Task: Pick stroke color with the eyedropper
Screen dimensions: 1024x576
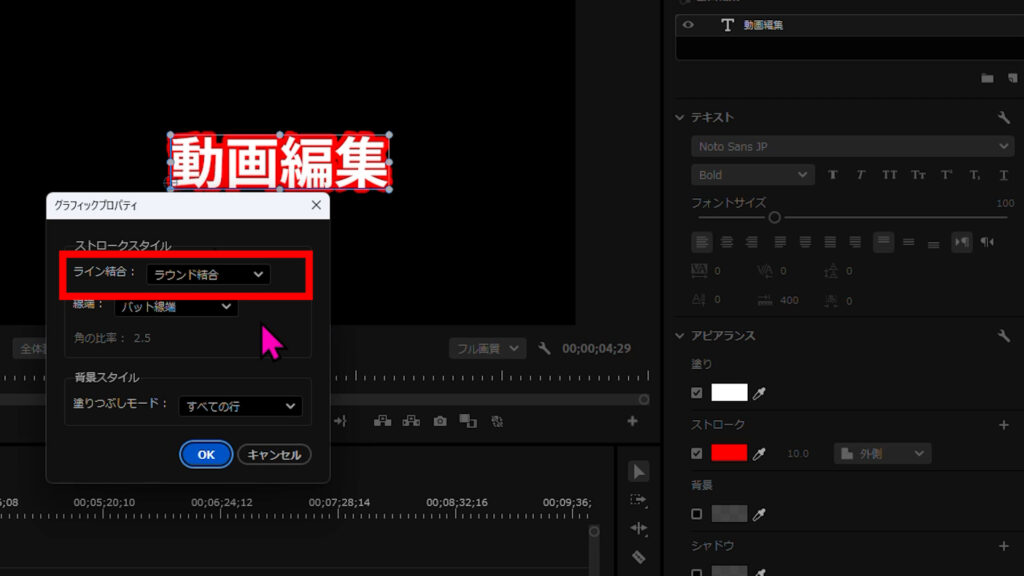Action: (x=759, y=454)
